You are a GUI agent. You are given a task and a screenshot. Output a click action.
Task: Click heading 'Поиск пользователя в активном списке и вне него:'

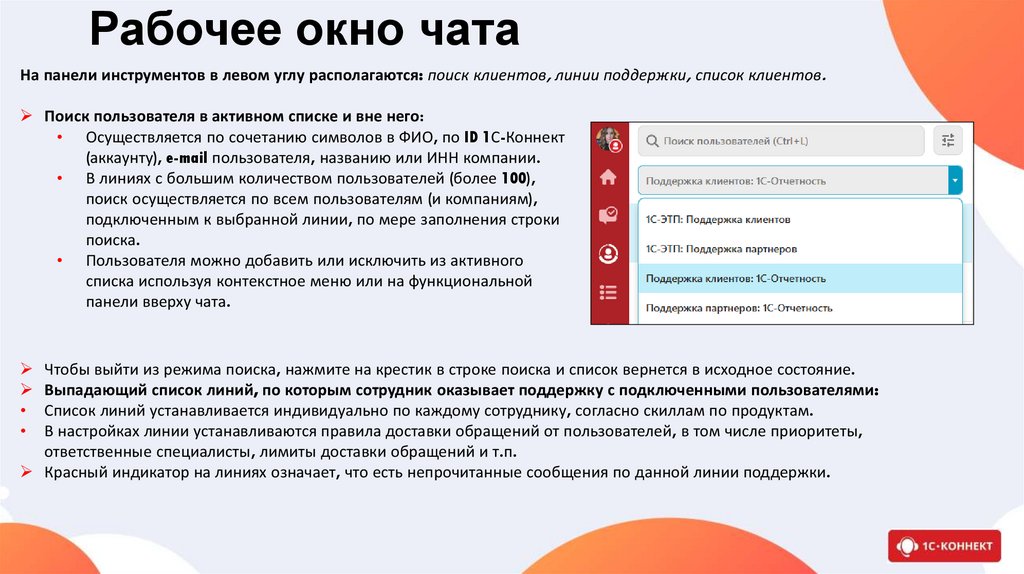(x=234, y=116)
